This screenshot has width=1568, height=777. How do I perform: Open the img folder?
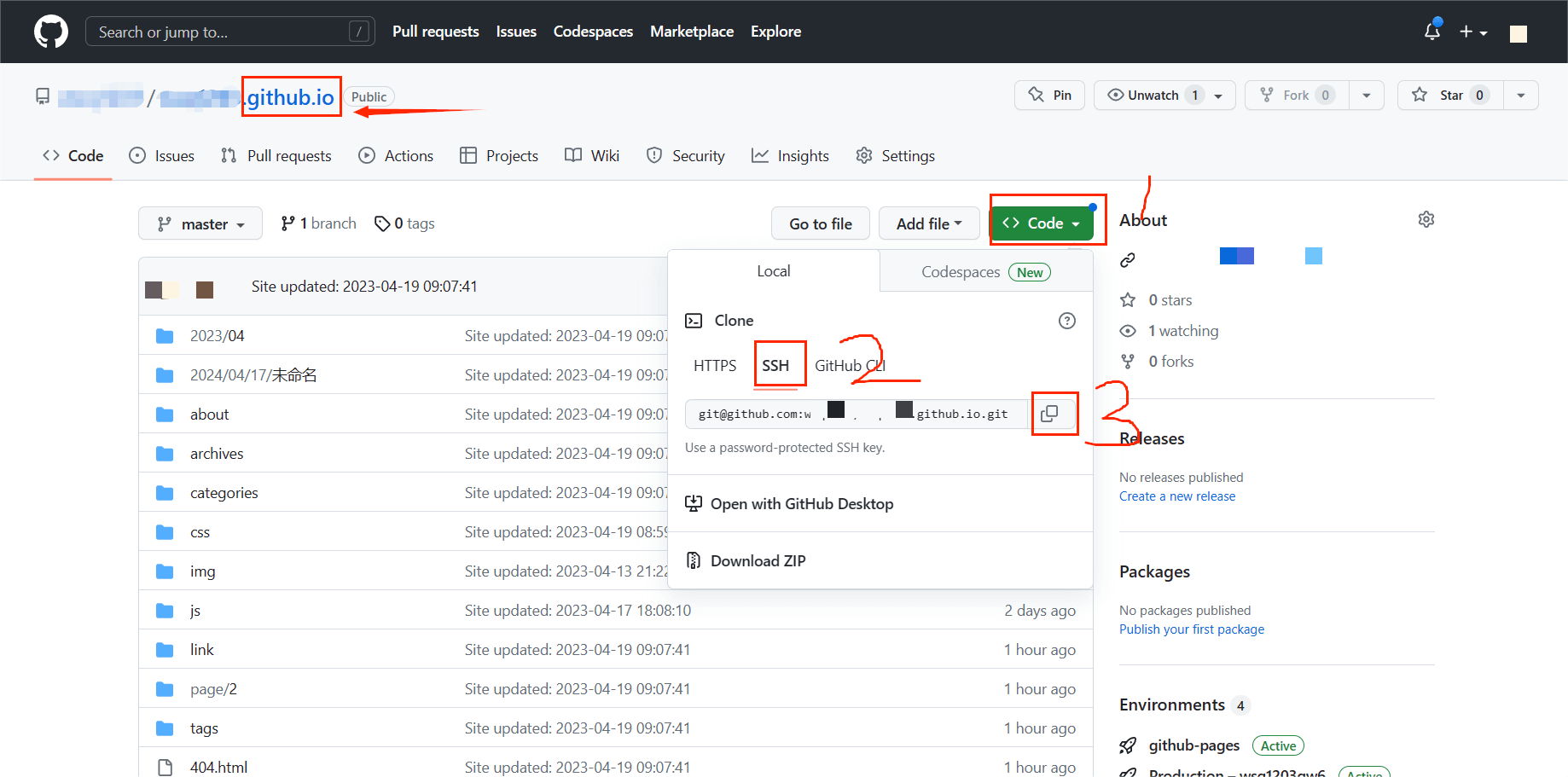202,571
